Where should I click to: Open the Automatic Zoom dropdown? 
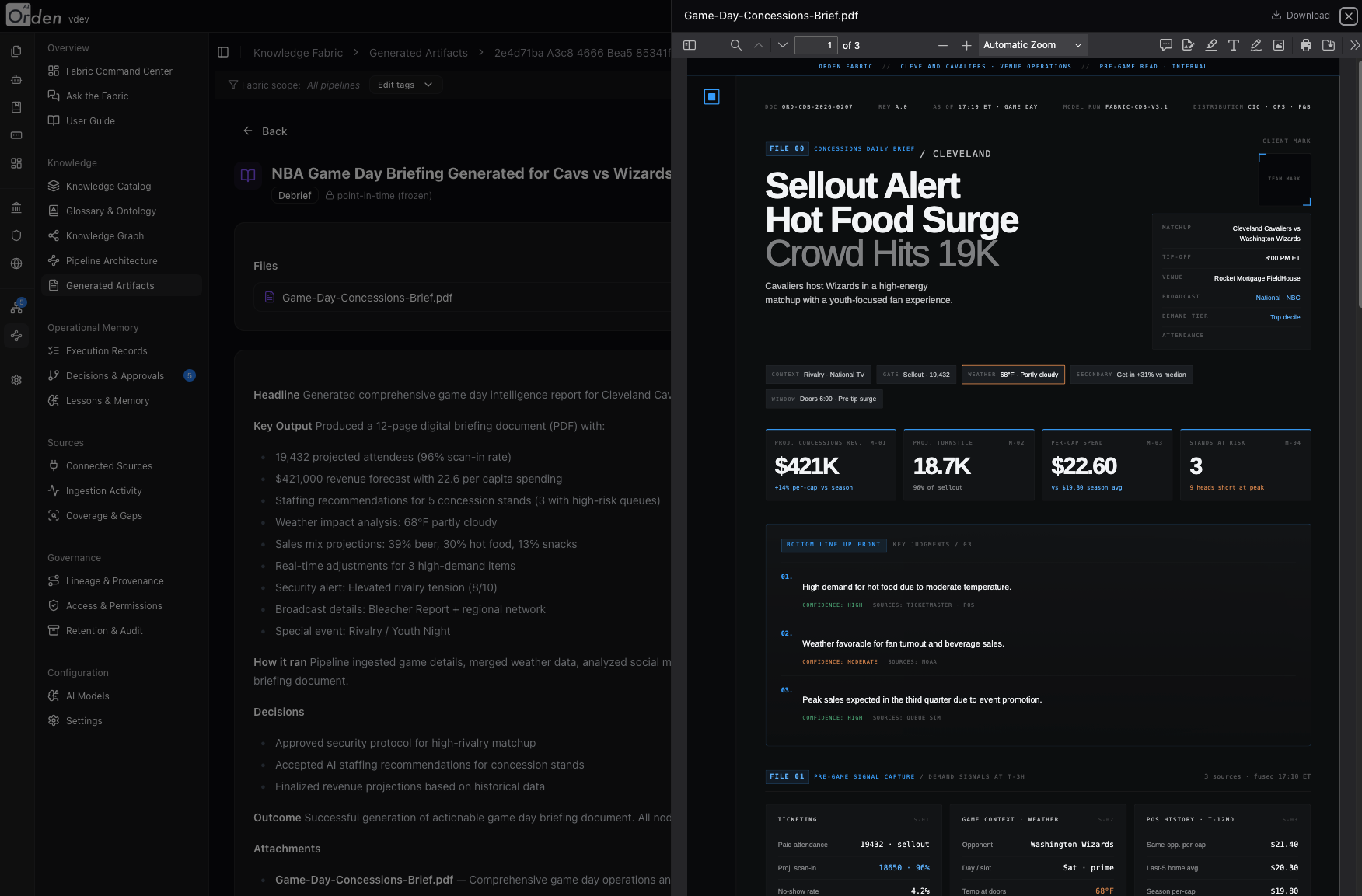point(1032,45)
